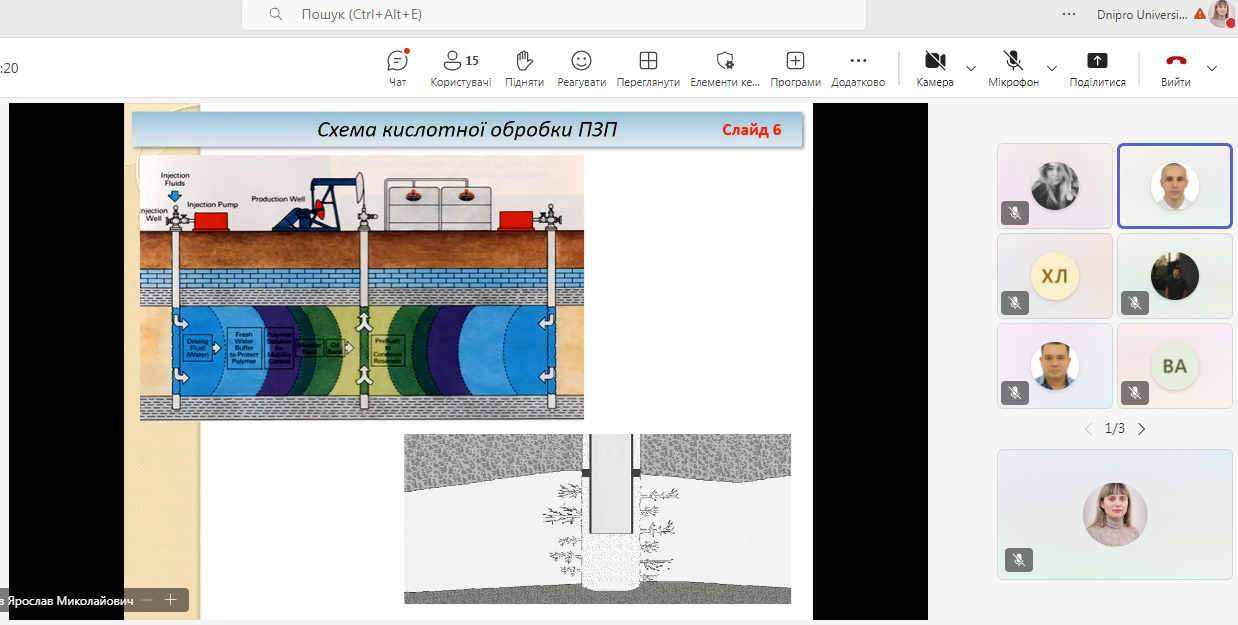Raise hand with the Підняти icon
1238x625 pixels.
(x=524, y=67)
